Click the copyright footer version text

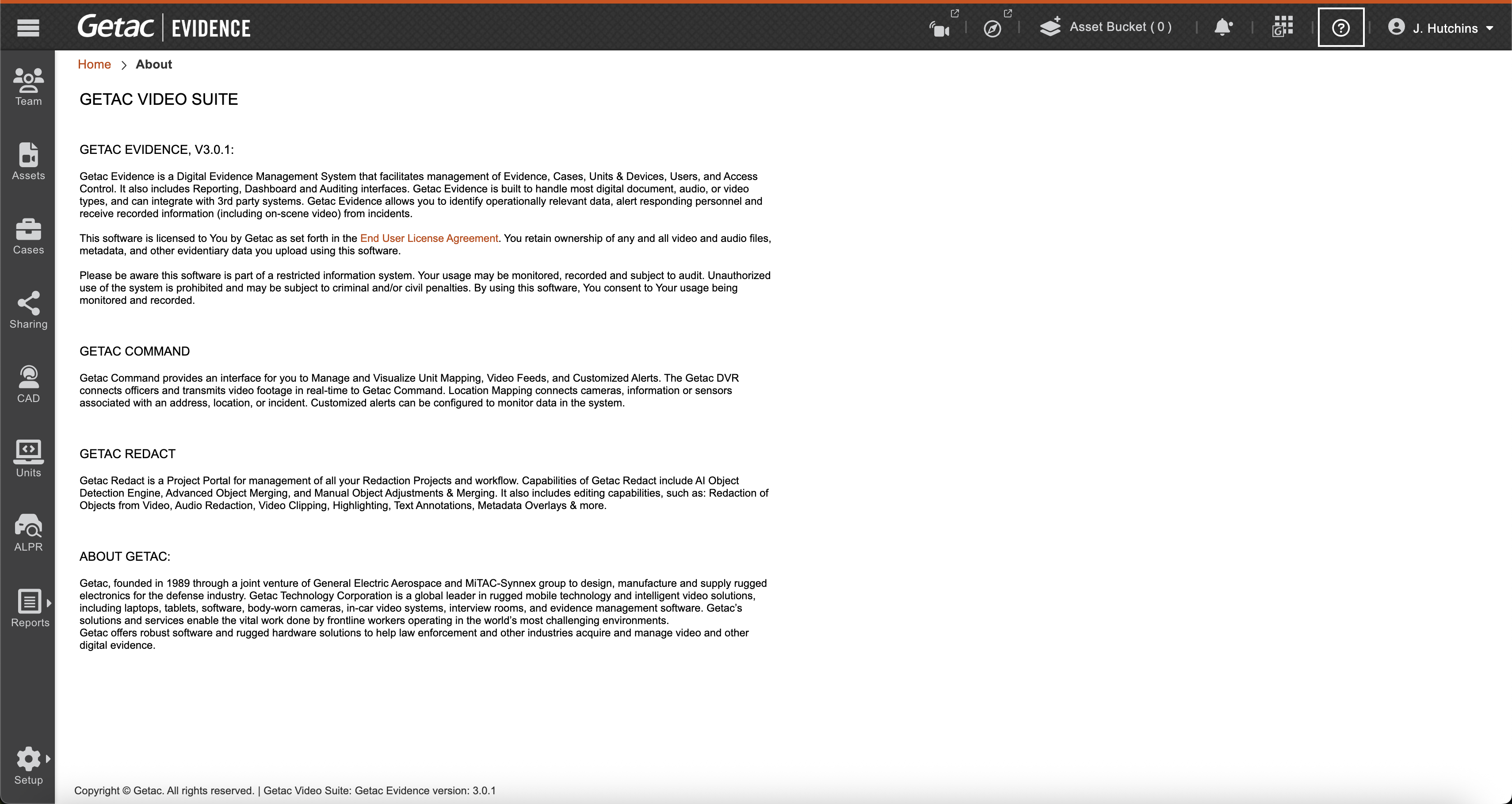[x=285, y=791]
